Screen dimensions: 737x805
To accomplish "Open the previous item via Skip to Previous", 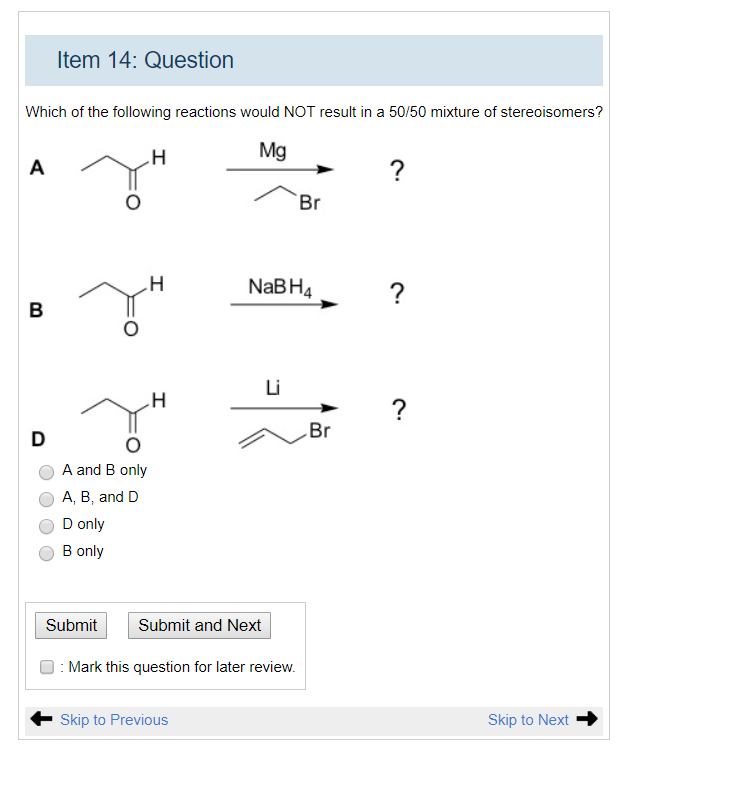I will 113,719.
